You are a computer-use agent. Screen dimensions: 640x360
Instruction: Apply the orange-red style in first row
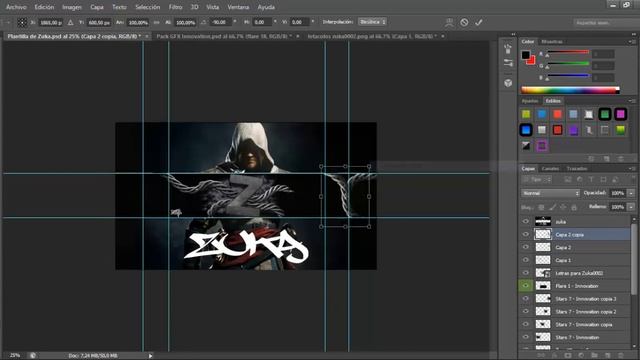pos(557,114)
